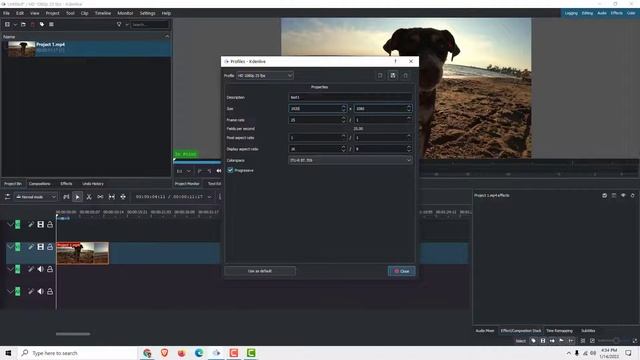
Task: Select the spacer tool in timeline toolbar
Action: point(100,197)
